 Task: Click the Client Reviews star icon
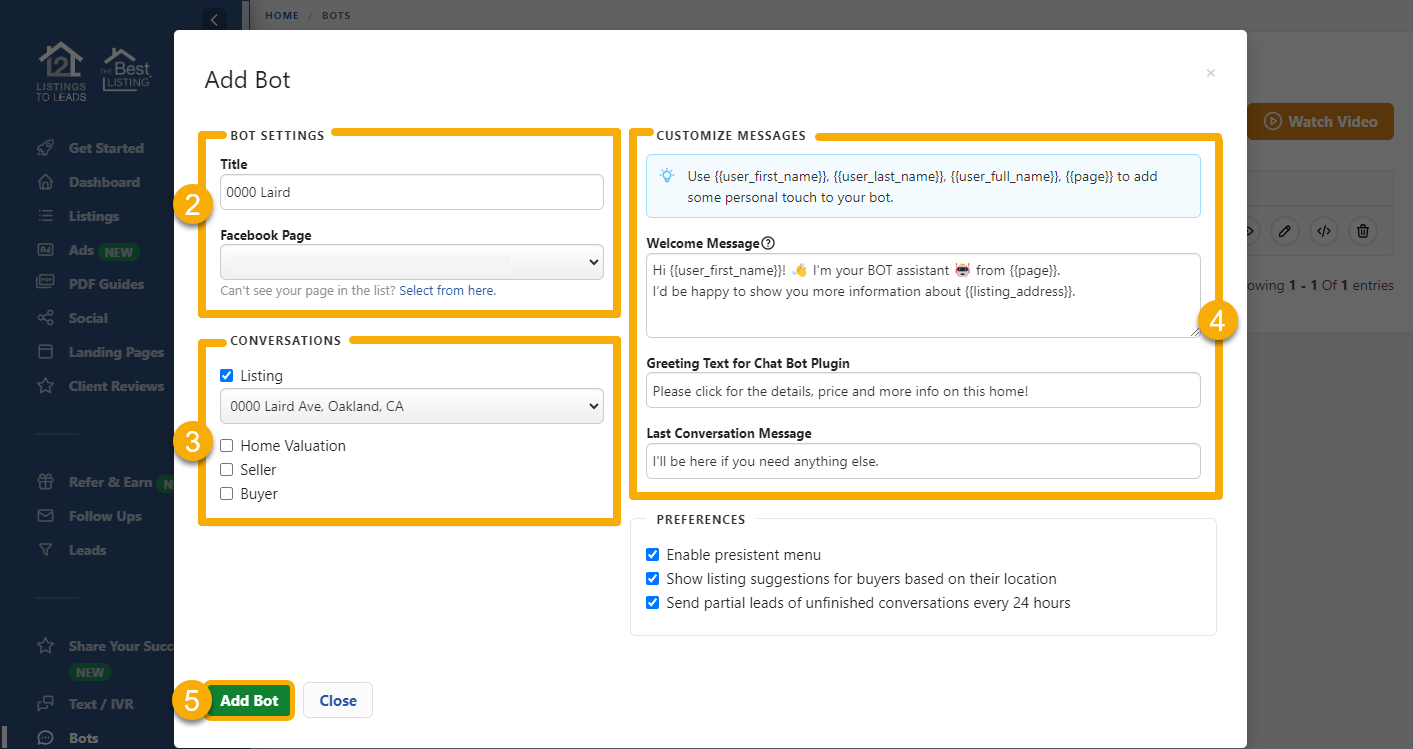click(x=45, y=386)
